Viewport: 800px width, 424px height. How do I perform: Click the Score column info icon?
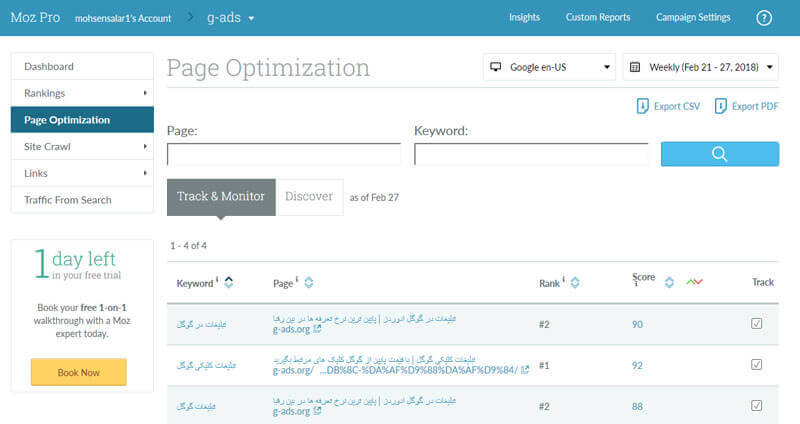(x=636, y=284)
